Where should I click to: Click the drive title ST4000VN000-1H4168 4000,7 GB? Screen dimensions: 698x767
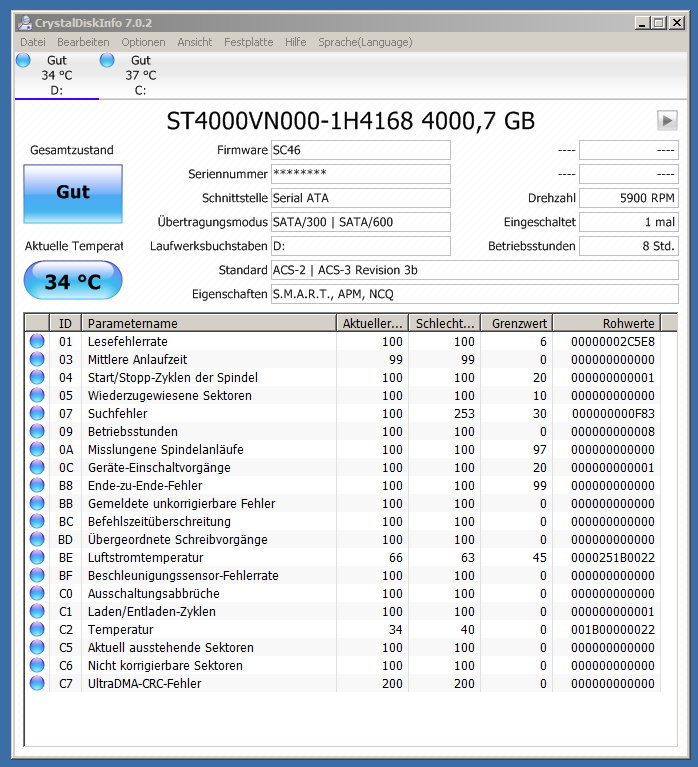351,121
